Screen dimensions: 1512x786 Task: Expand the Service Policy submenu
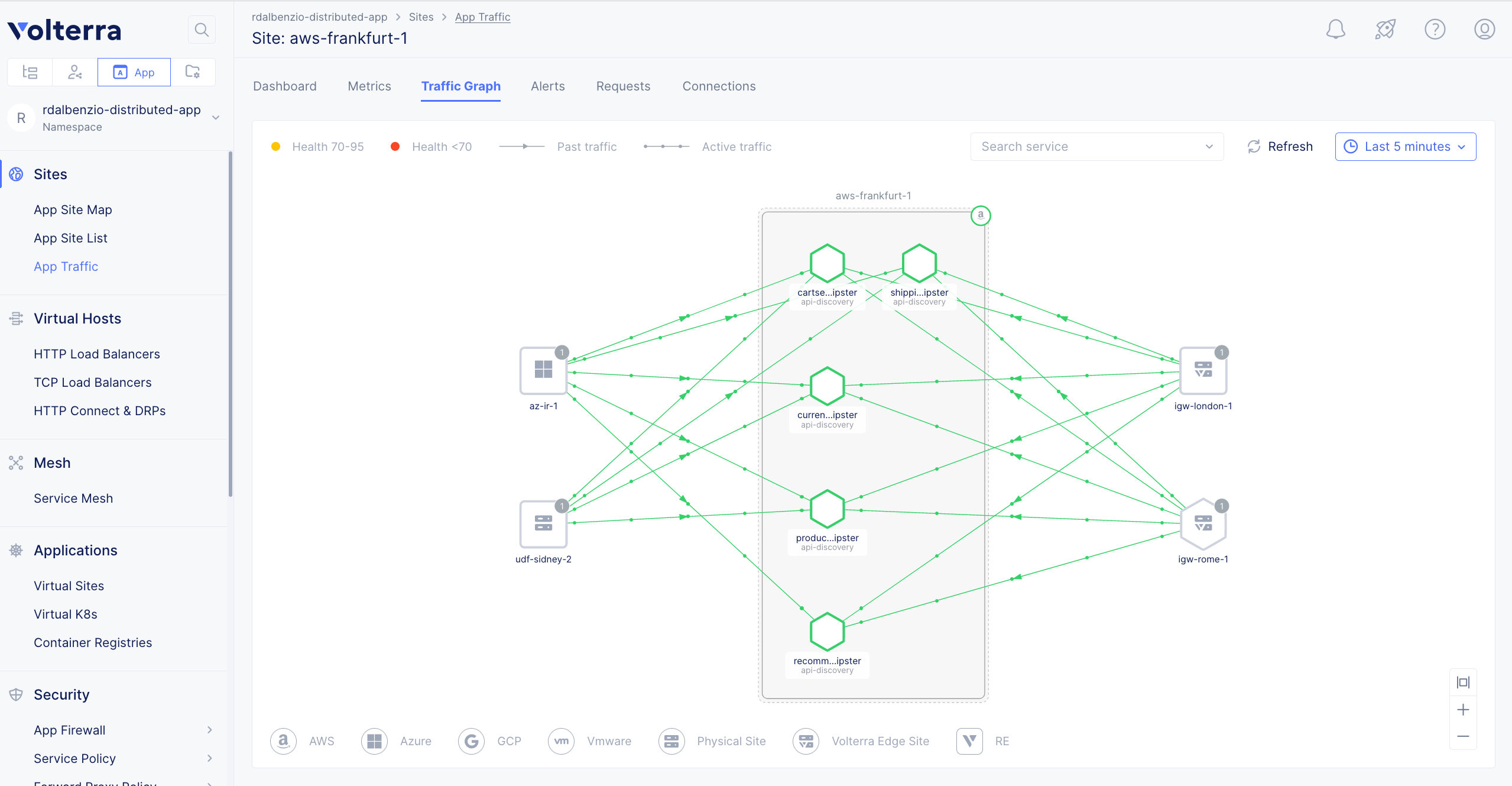coord(210,758)
